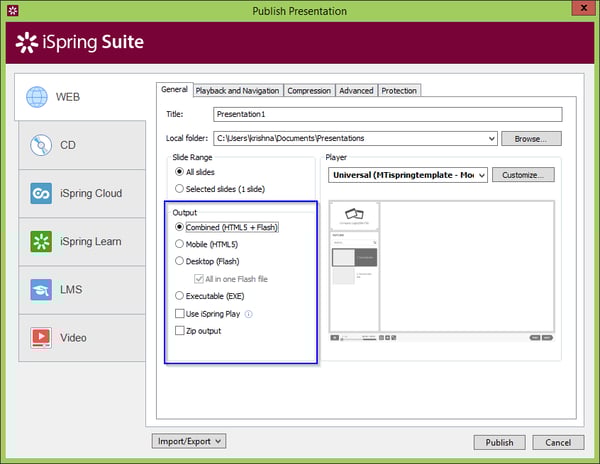
Task: Open the iSpring Cloud icon
Action: click(x=41, y=194)
